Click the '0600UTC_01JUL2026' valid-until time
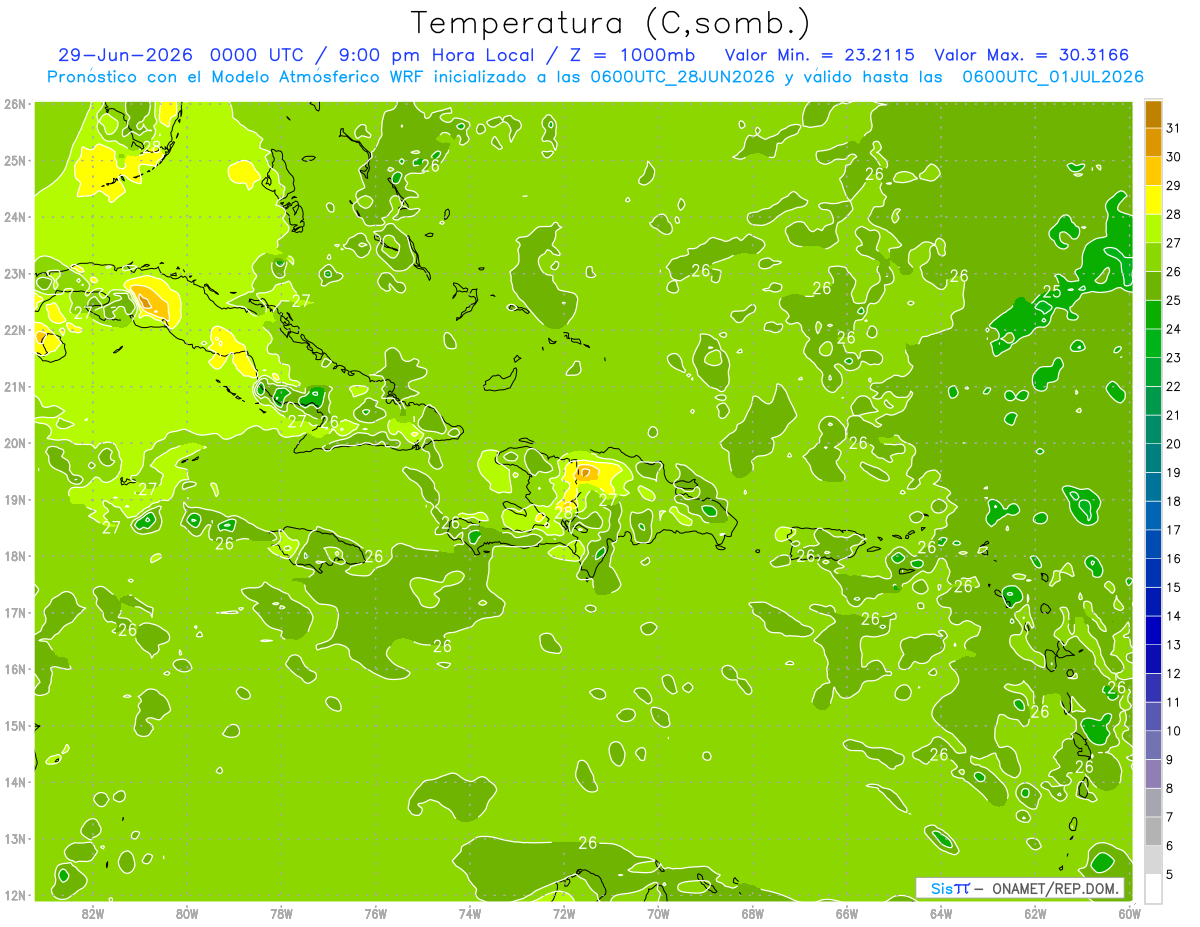1200x927 pixels. click(1053, 77)
